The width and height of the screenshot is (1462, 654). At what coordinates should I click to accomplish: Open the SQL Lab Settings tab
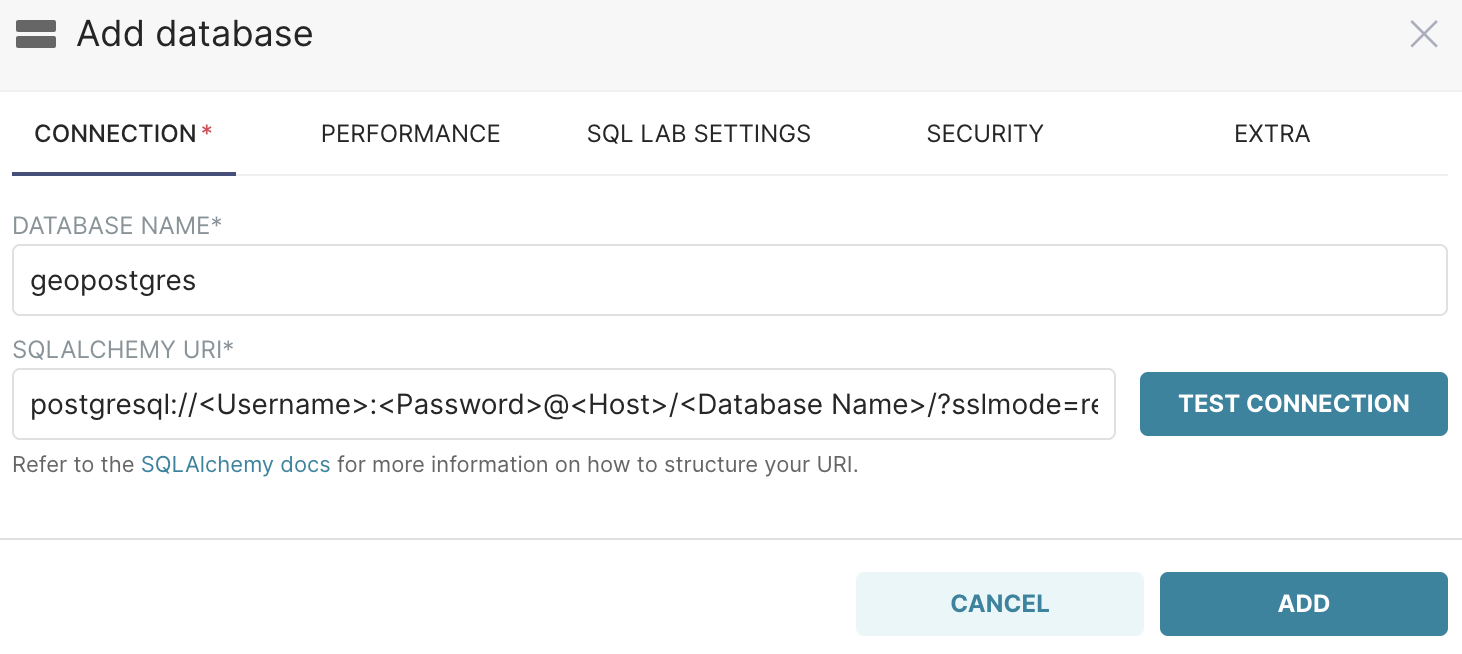698,133
